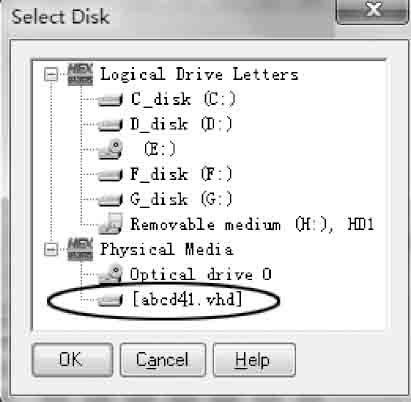Click the G_disk drive icon
Image resolution: width=411 pixels, height=402 pixels.
(110, 200)
